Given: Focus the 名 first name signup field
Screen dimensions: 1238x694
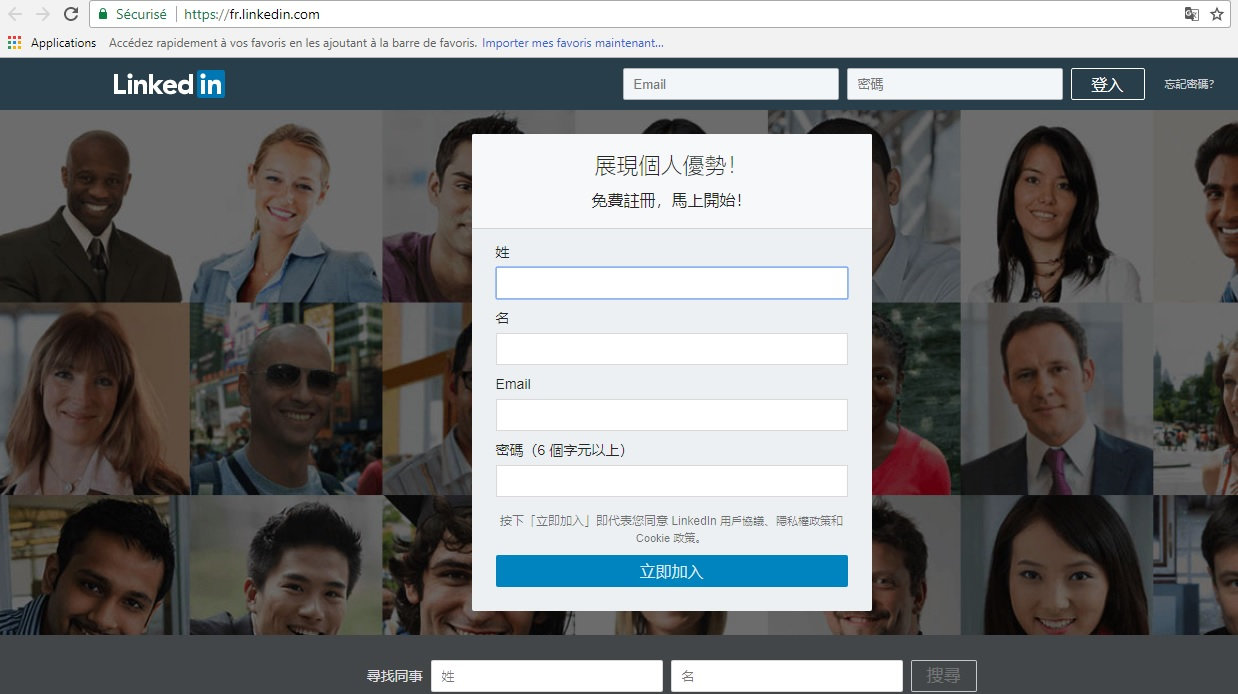Looking at the screenshot, I should tap(672, 349).
